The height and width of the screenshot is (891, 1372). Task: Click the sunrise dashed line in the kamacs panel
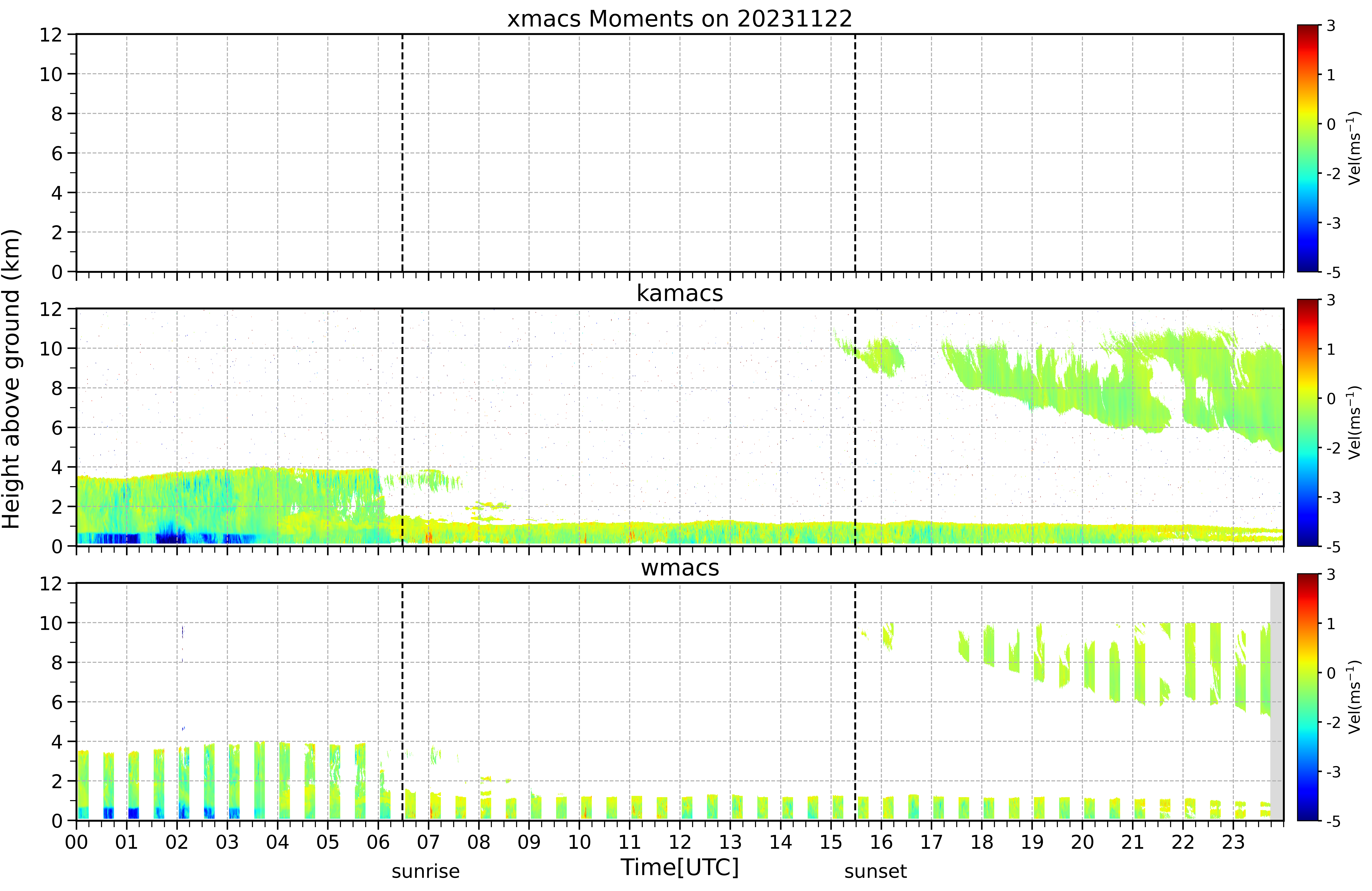click(402, 427)
